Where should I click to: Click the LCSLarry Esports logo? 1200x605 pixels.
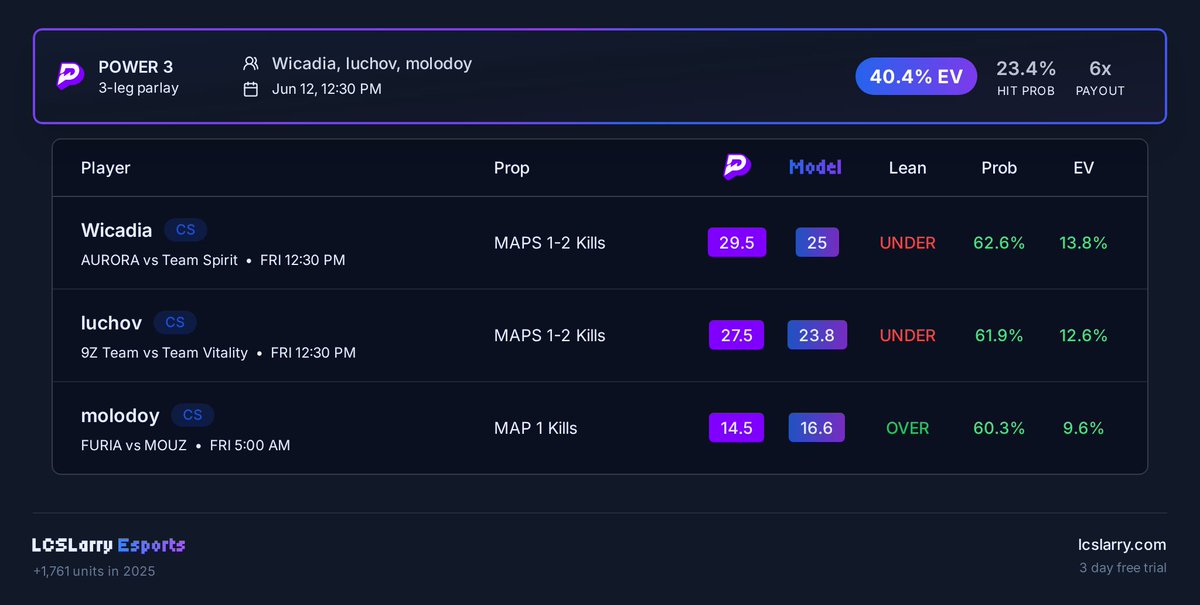pyautogui.click(x=109, y=545)
